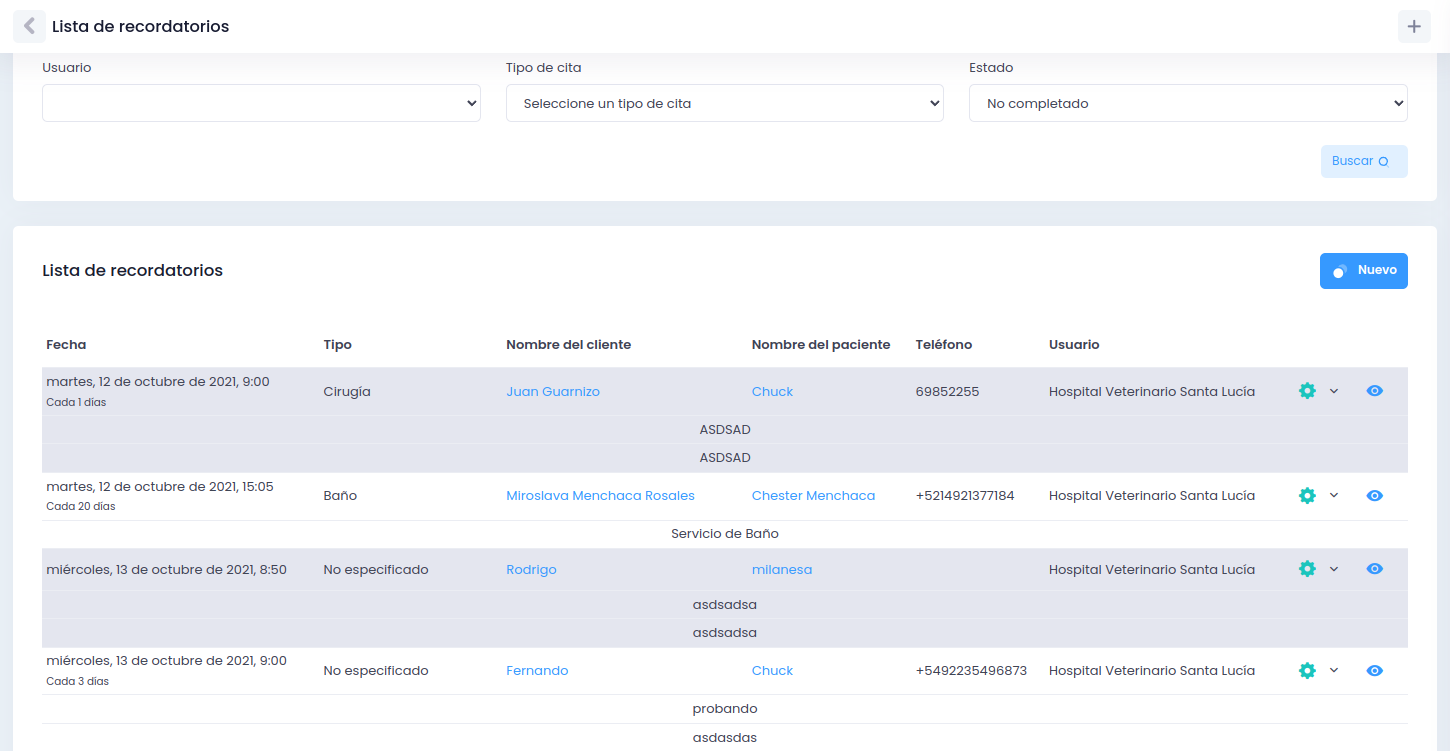Click date miércoles, 13 de octubre de 2021, 9:00
This screenshot has width=1450, height=751.
(166, 661)
